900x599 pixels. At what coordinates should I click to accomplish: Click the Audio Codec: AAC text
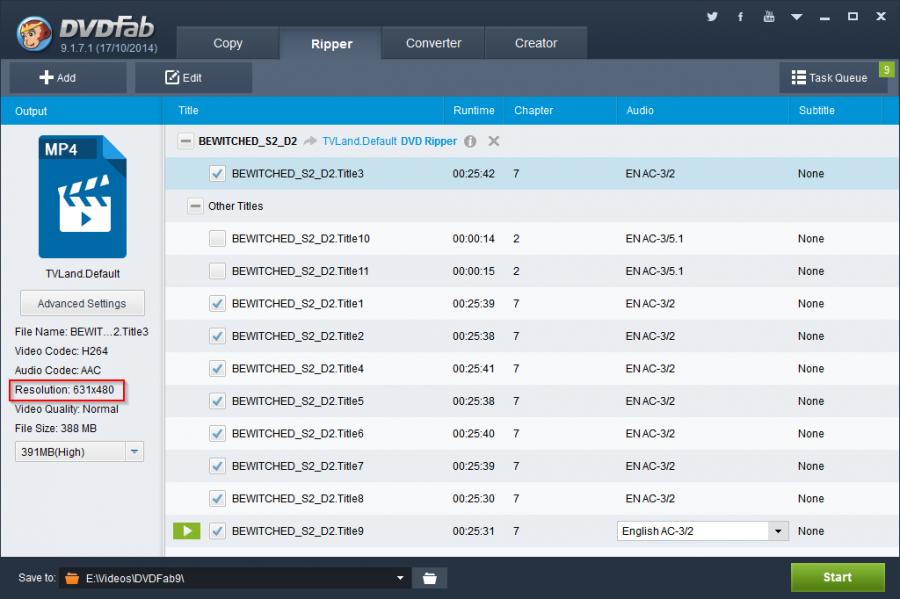[58, 370]
